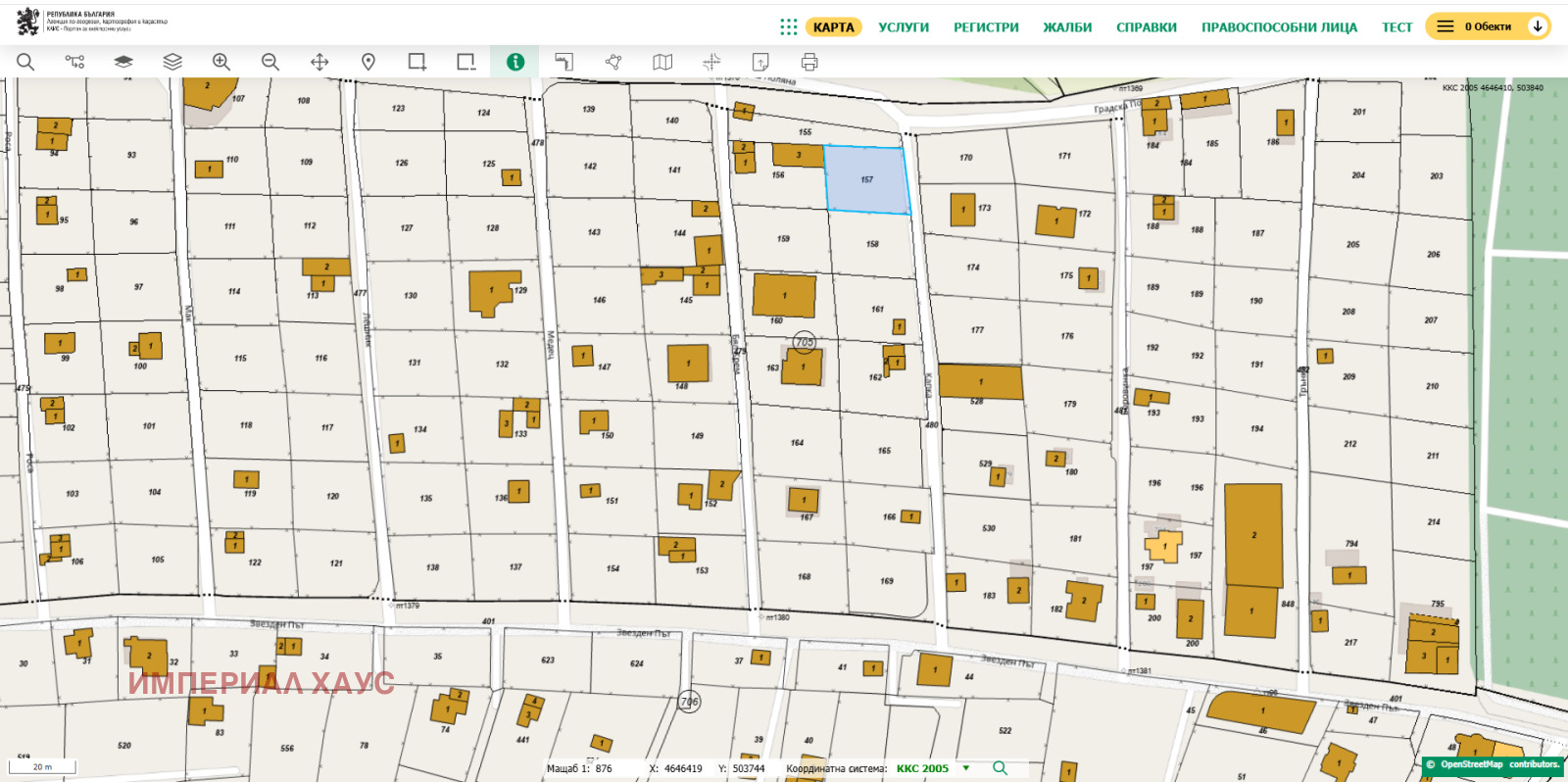The width and height of the screenshot is (1568, 782).
Task: Activate the pan map tool
Action: [319, 62]
